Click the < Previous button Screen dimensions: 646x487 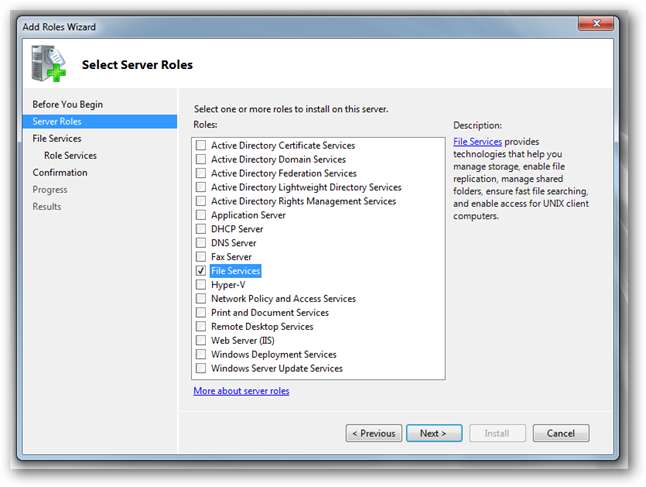374,433
